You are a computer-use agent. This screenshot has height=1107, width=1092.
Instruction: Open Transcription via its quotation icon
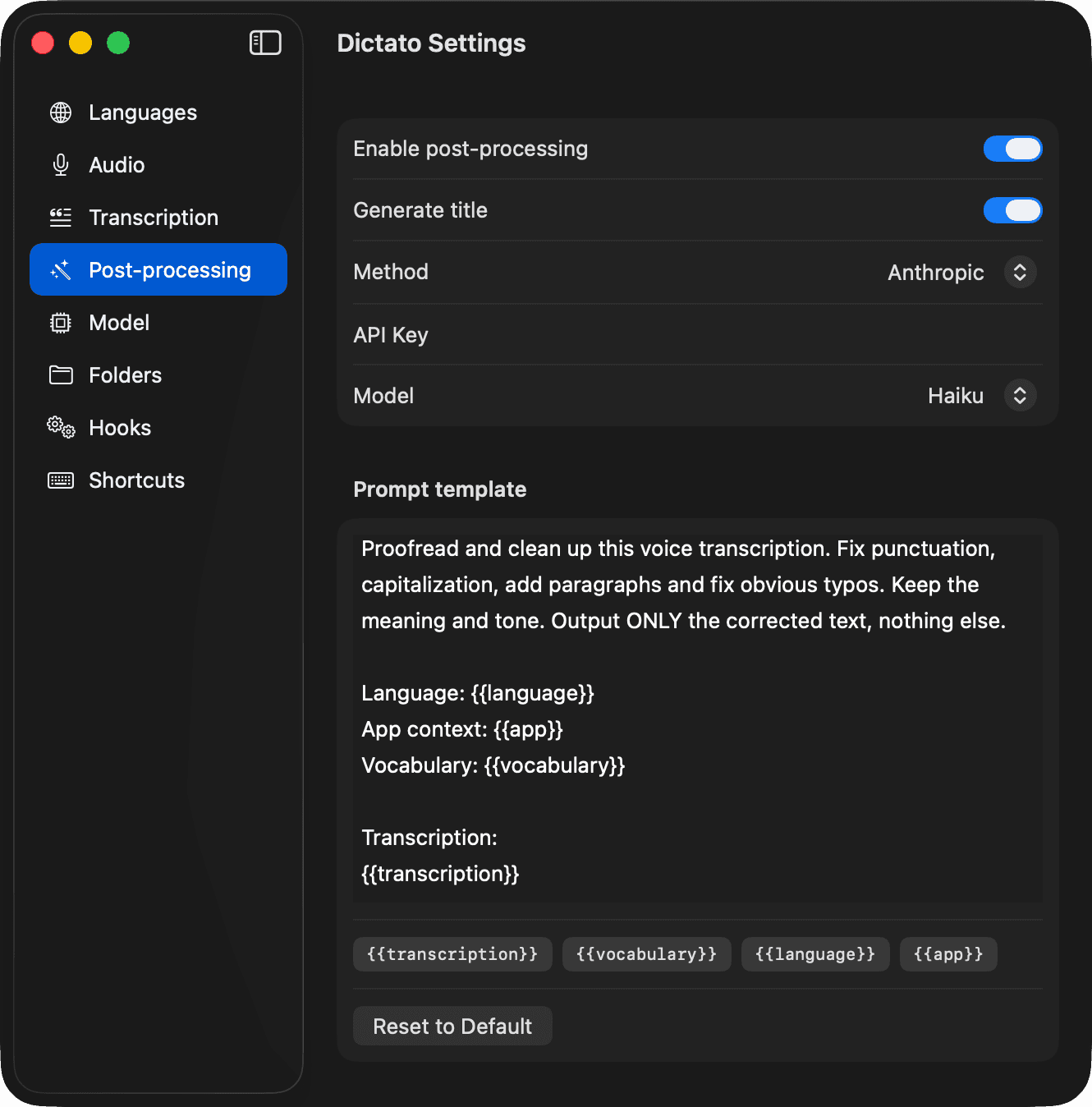(x=60, y=217)
